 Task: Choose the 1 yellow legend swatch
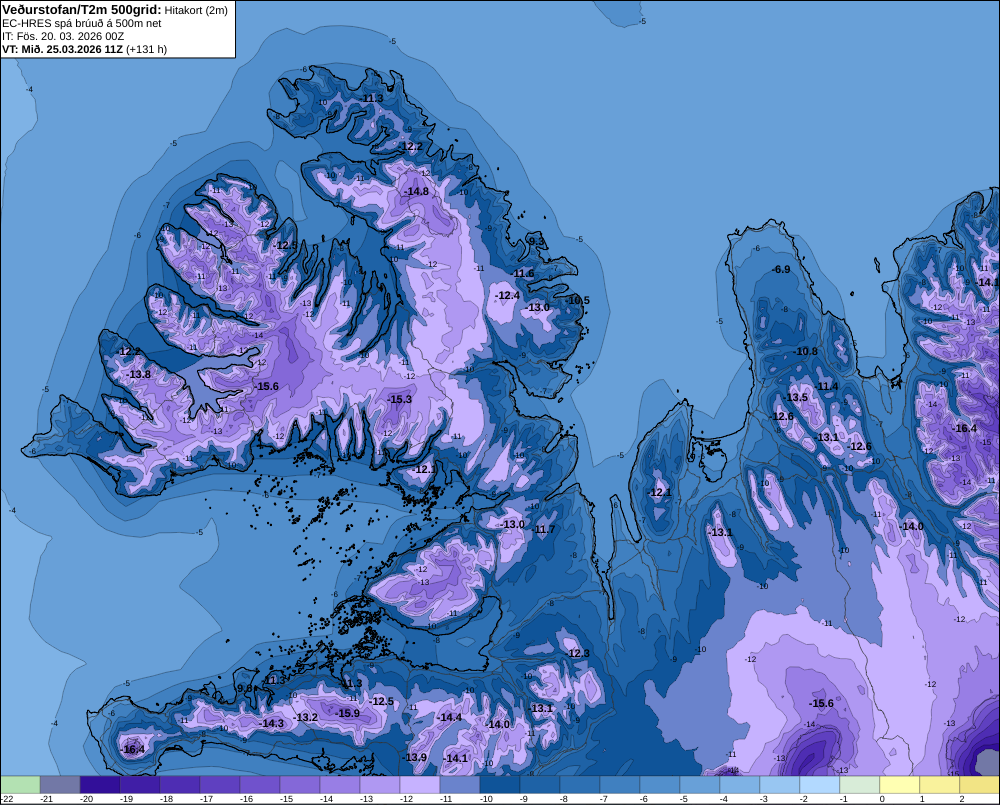click(x=939, y=785)
